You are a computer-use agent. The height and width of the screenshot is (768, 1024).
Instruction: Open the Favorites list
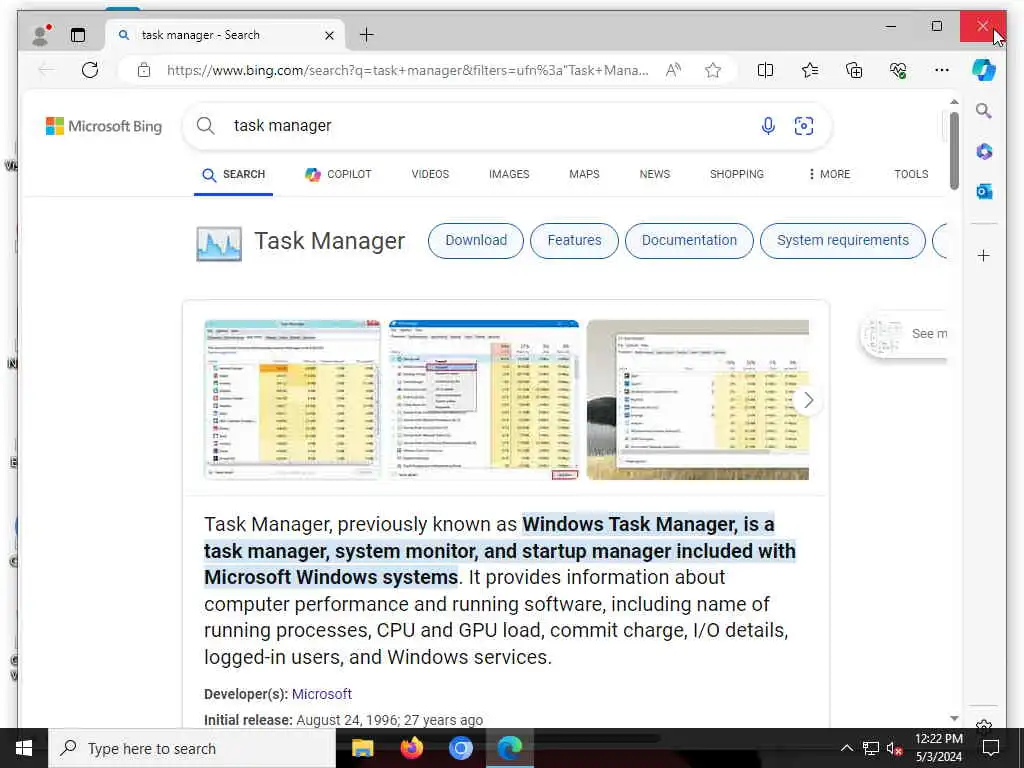click(810, 70)
